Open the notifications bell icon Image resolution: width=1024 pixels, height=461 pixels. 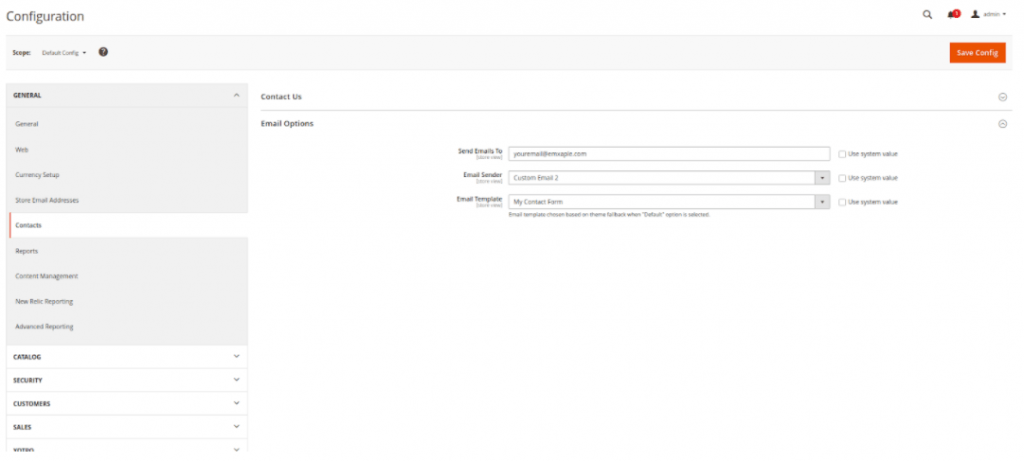pyautogui.click(x=952, y=15)
